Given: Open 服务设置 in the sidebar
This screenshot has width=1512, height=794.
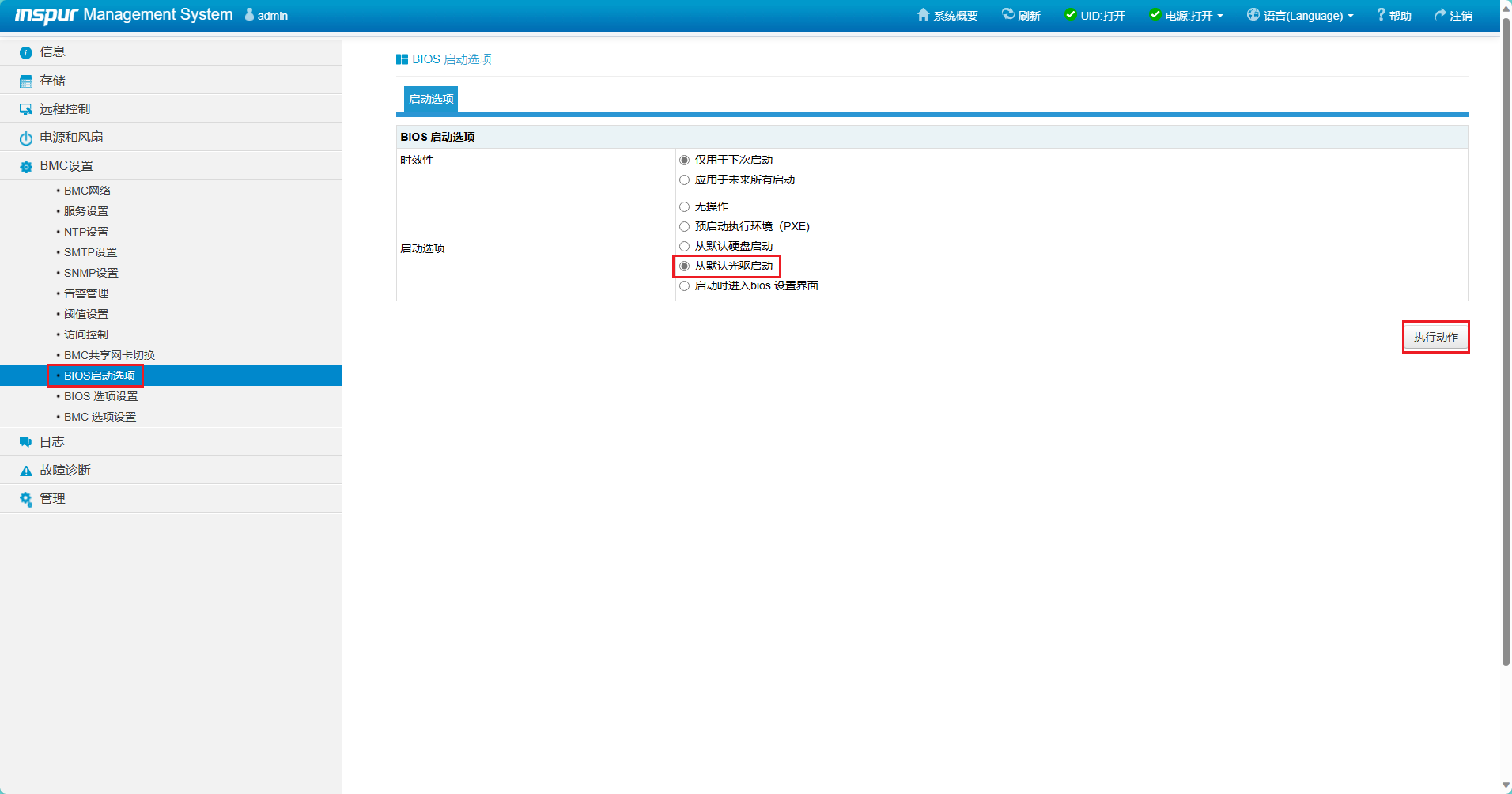Looking at the screenshot, I should [x=86, y=211].
